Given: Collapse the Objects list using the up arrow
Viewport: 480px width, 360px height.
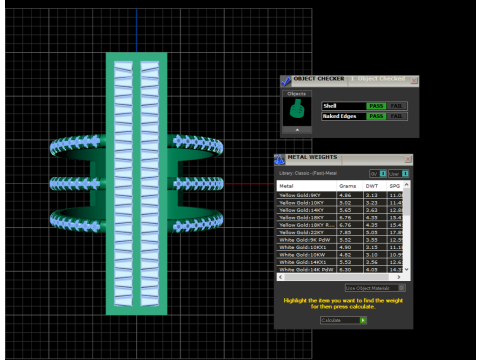Looking at the screenshot, I should [x=297, y=130].
